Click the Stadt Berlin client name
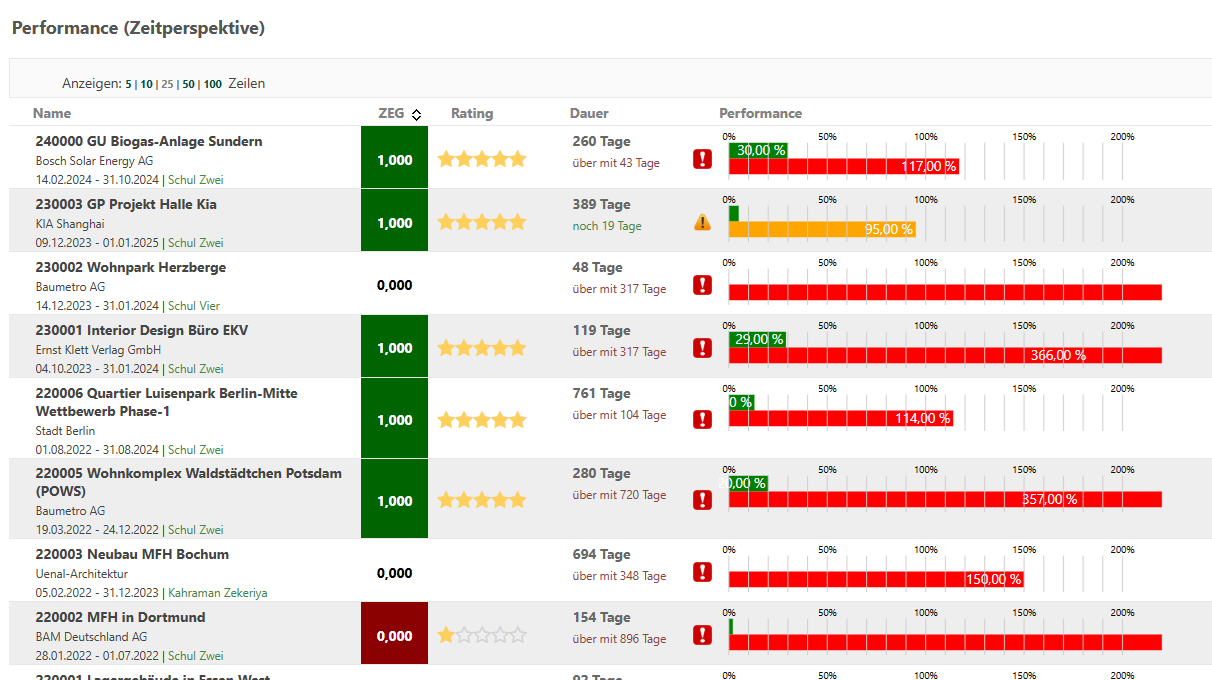The image size is (1212, 680). tap(65, 430)
